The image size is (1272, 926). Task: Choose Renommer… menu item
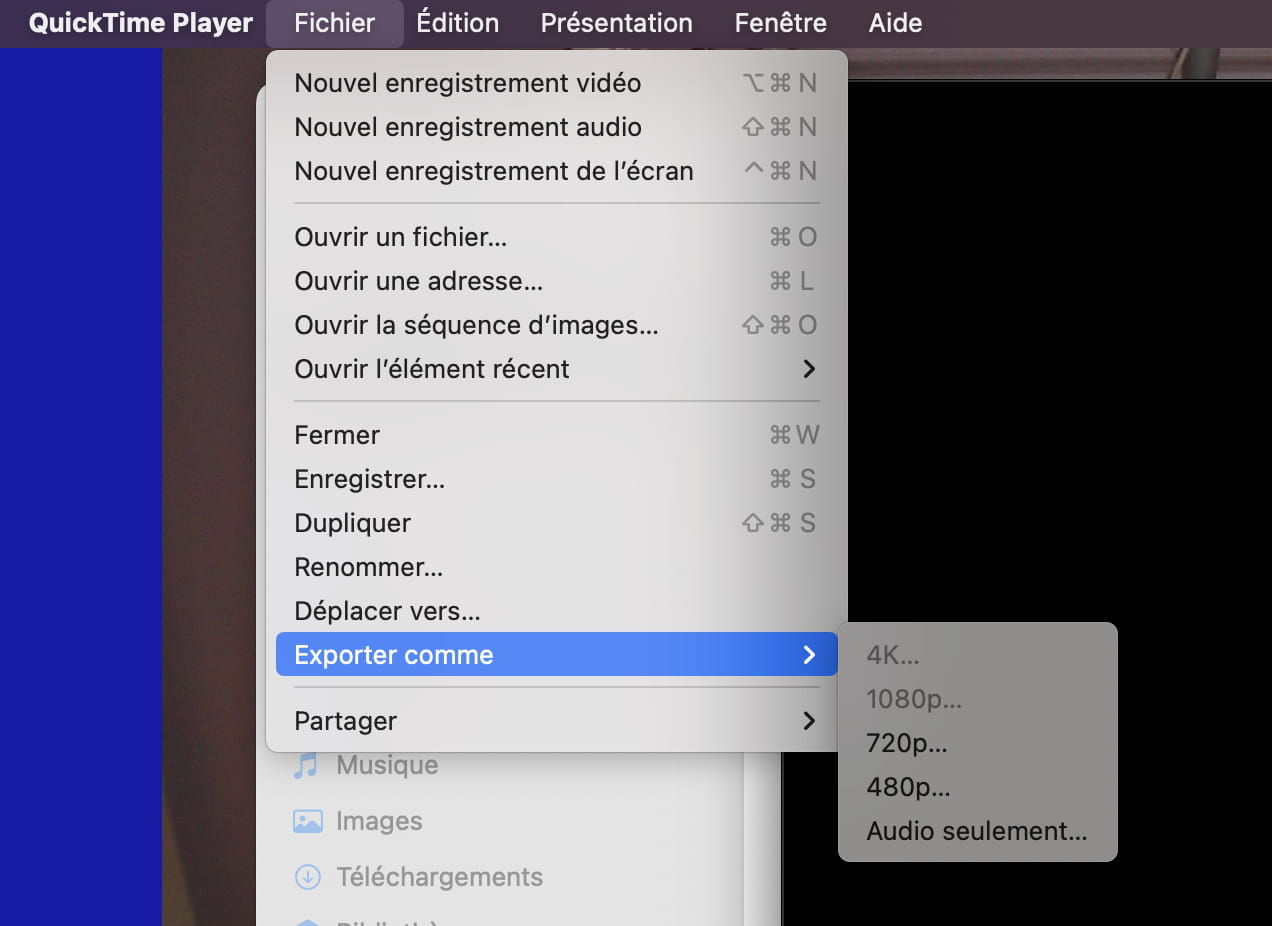tap(556, 567)
